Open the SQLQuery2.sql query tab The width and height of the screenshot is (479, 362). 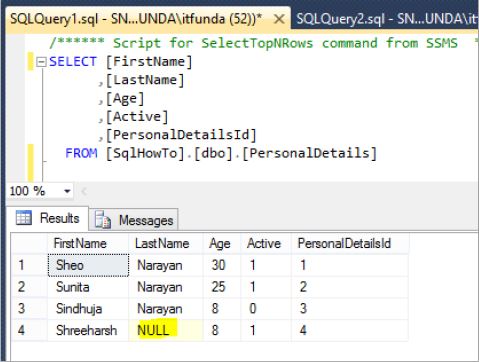(x=386, y=19)
